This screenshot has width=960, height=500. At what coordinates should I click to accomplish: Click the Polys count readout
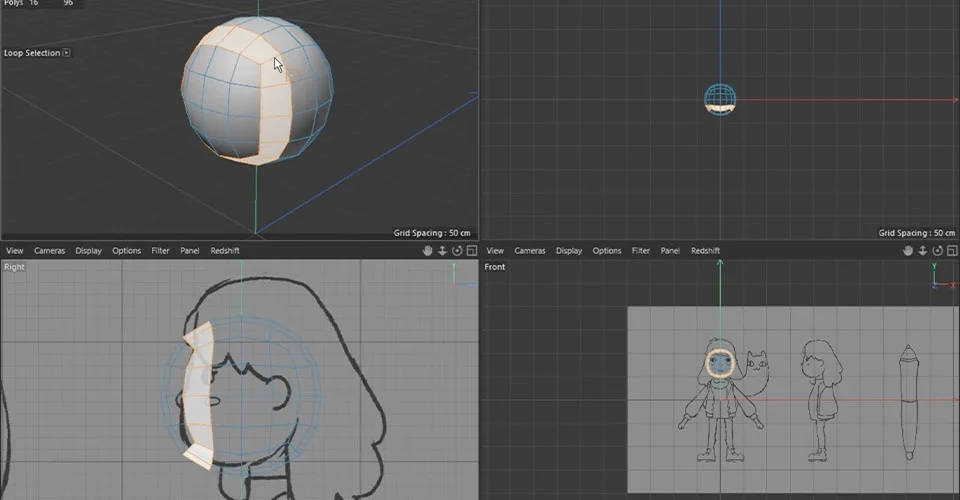tap(38, 3)
